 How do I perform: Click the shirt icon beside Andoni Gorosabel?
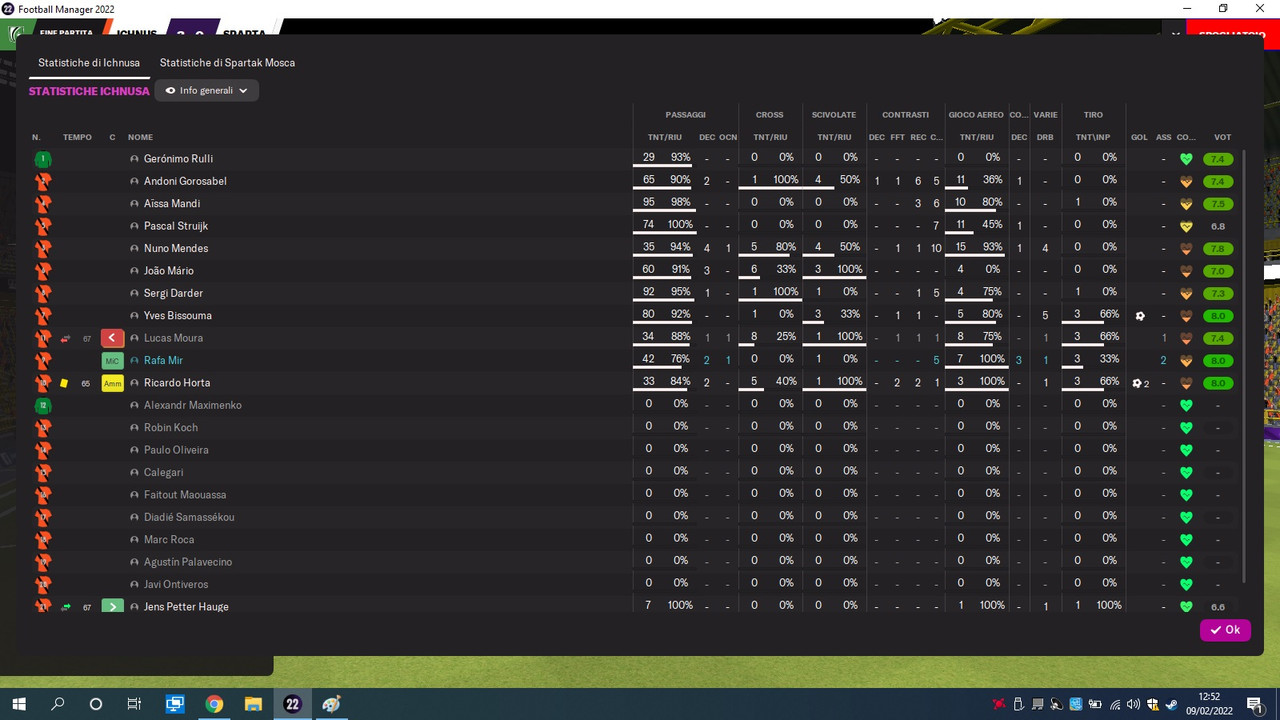click(42, 181)
